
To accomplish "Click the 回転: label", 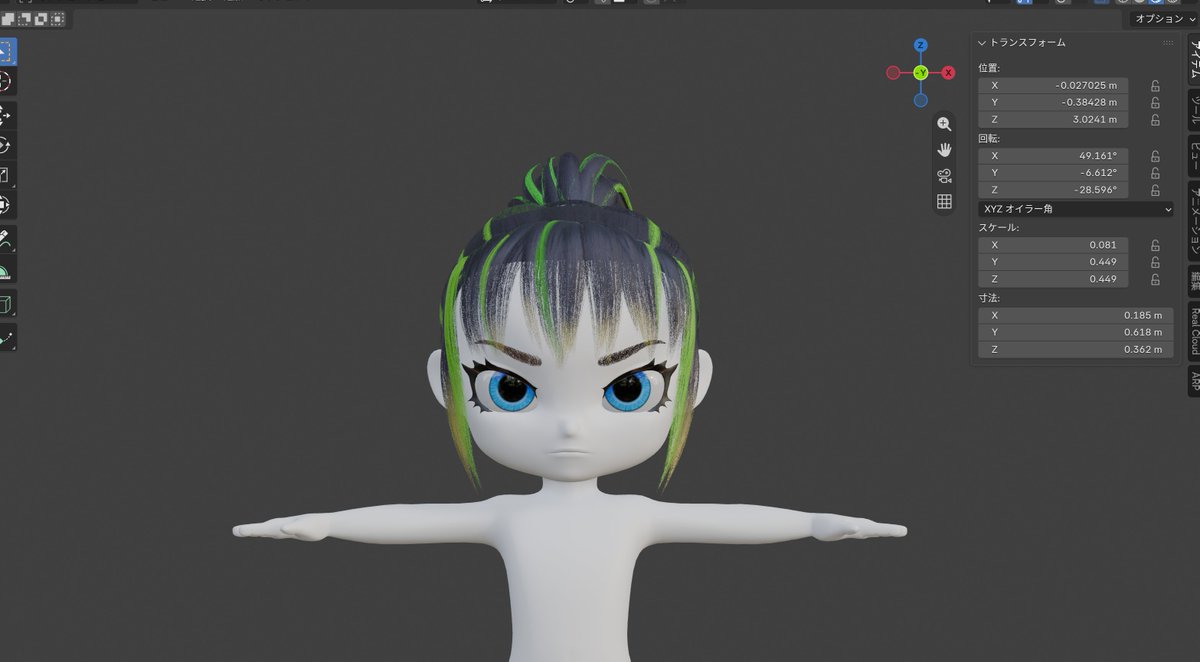I will (x=989, y=138).
